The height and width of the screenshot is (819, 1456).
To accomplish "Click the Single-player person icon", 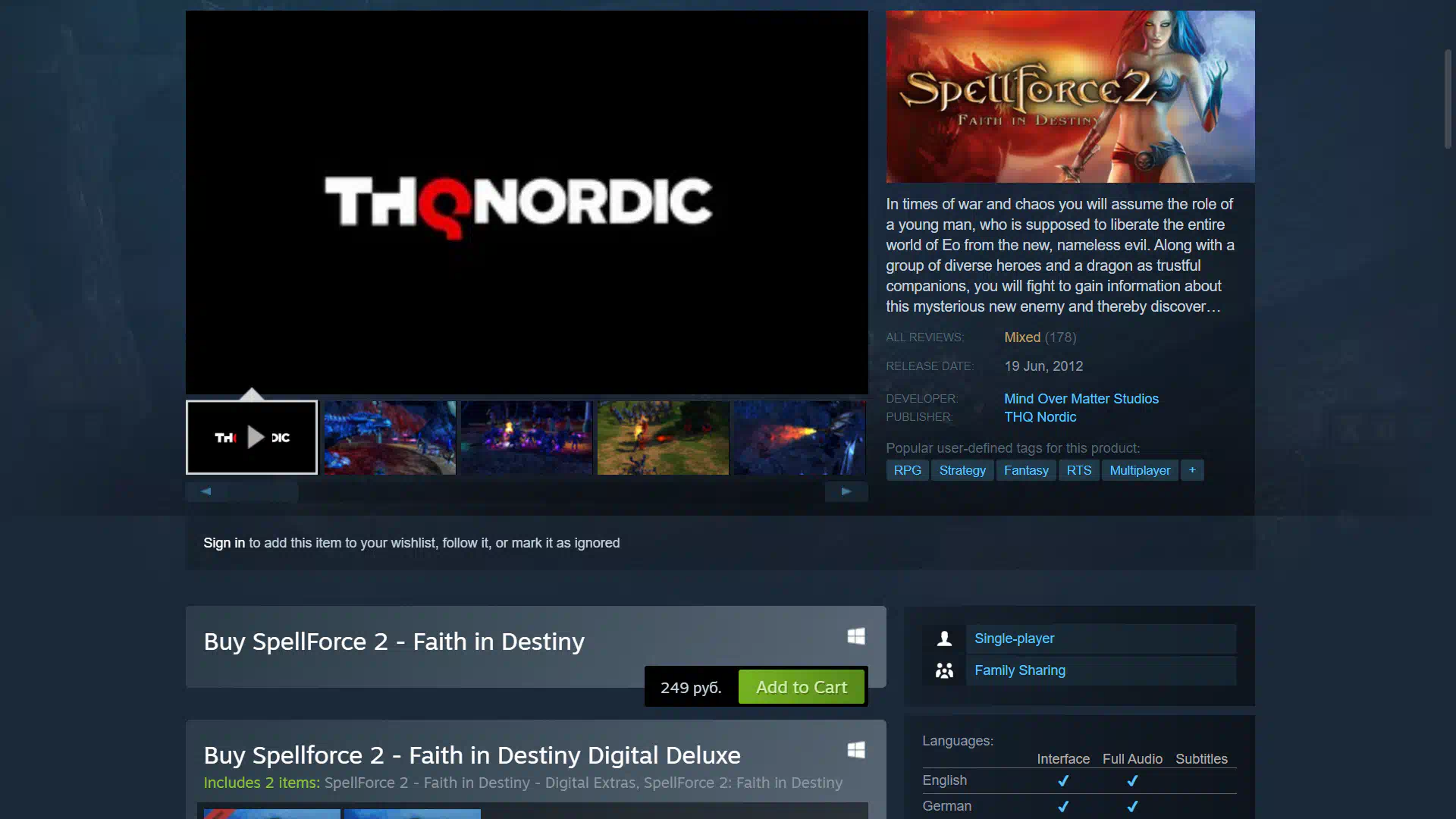I will click(944, 639).
